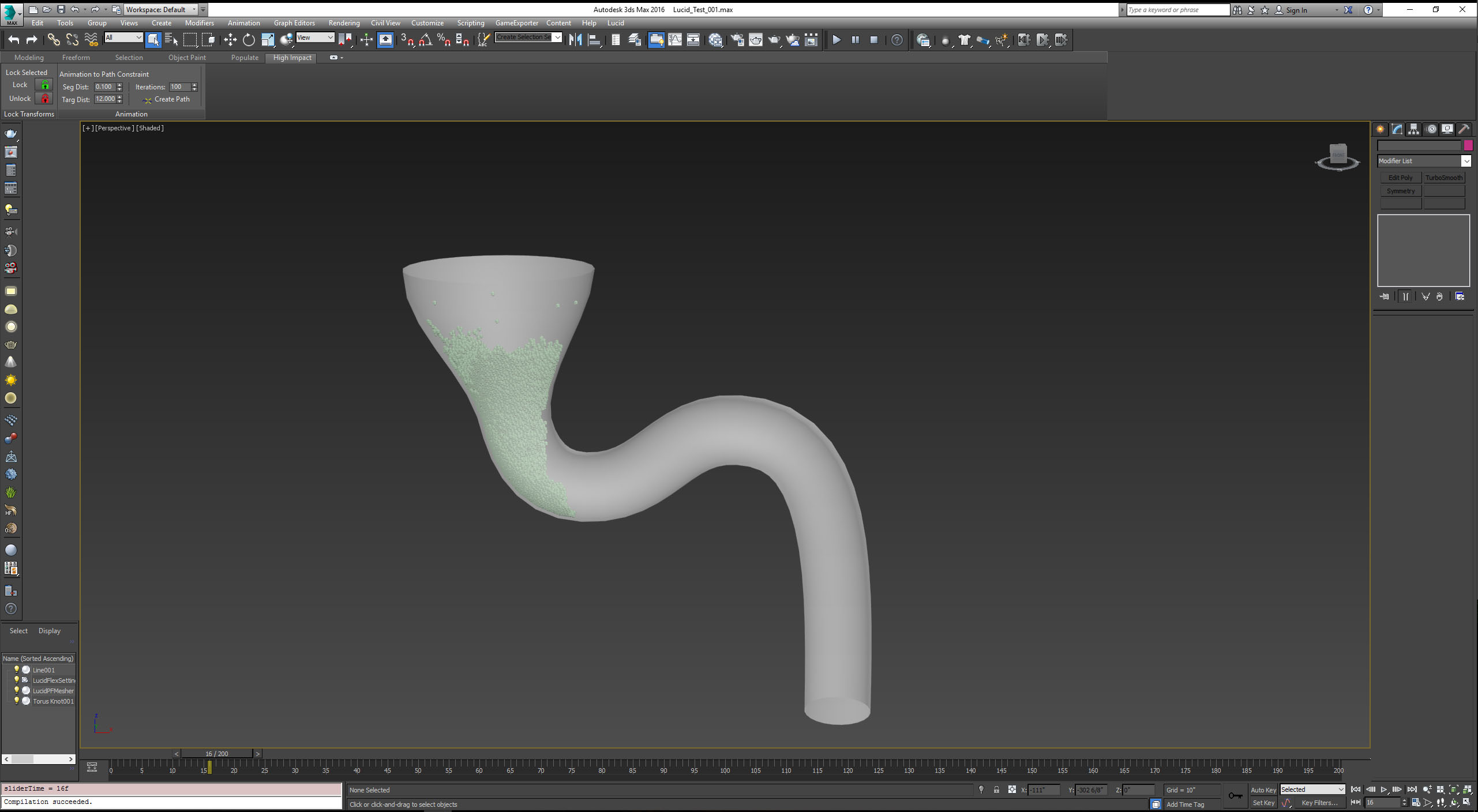Click the TurboSmooth modifier button
Viewport: 1478px width, 812px height.
point(1443,178)
